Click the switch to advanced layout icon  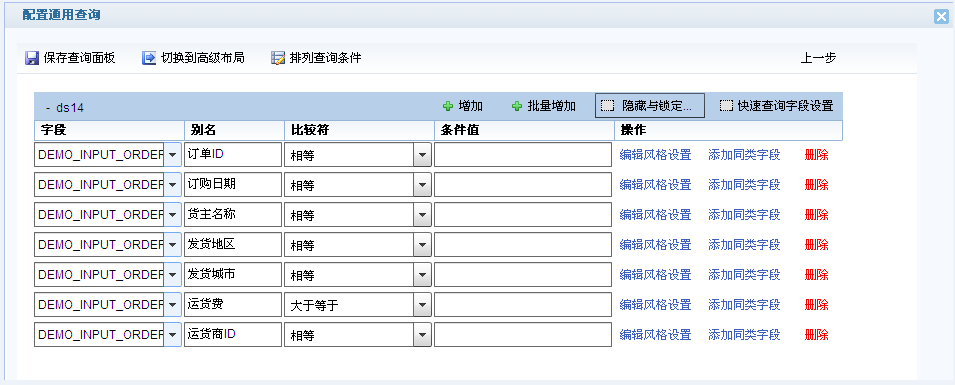[x=149, y=58]
